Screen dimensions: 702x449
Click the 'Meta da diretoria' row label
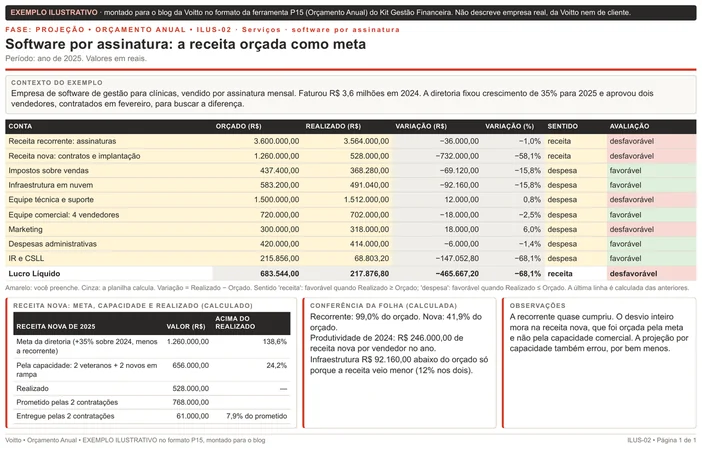pos(87,346)
